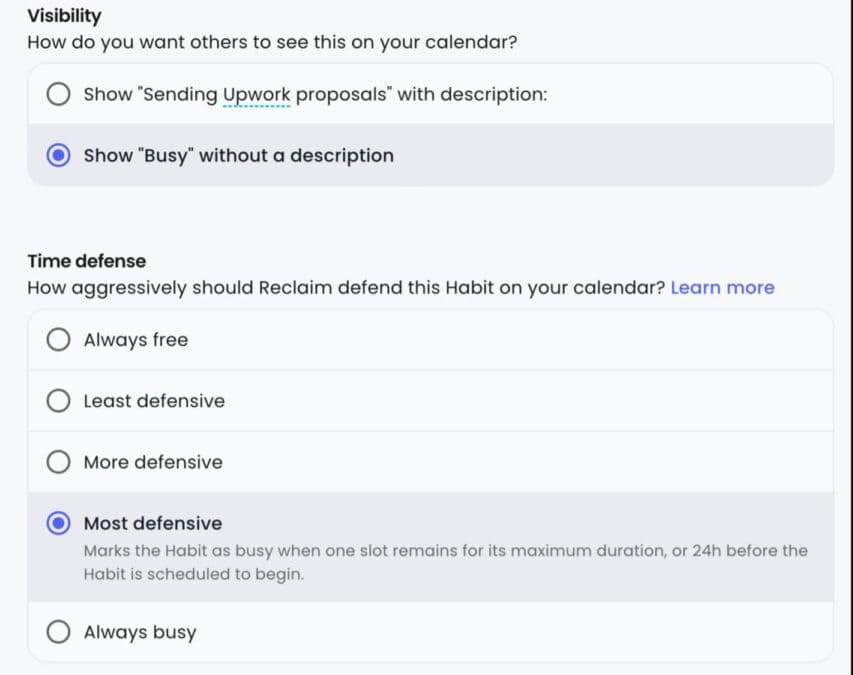Click the 'Always busy' row label
853x675 pixels.
[x=138, y=632]
